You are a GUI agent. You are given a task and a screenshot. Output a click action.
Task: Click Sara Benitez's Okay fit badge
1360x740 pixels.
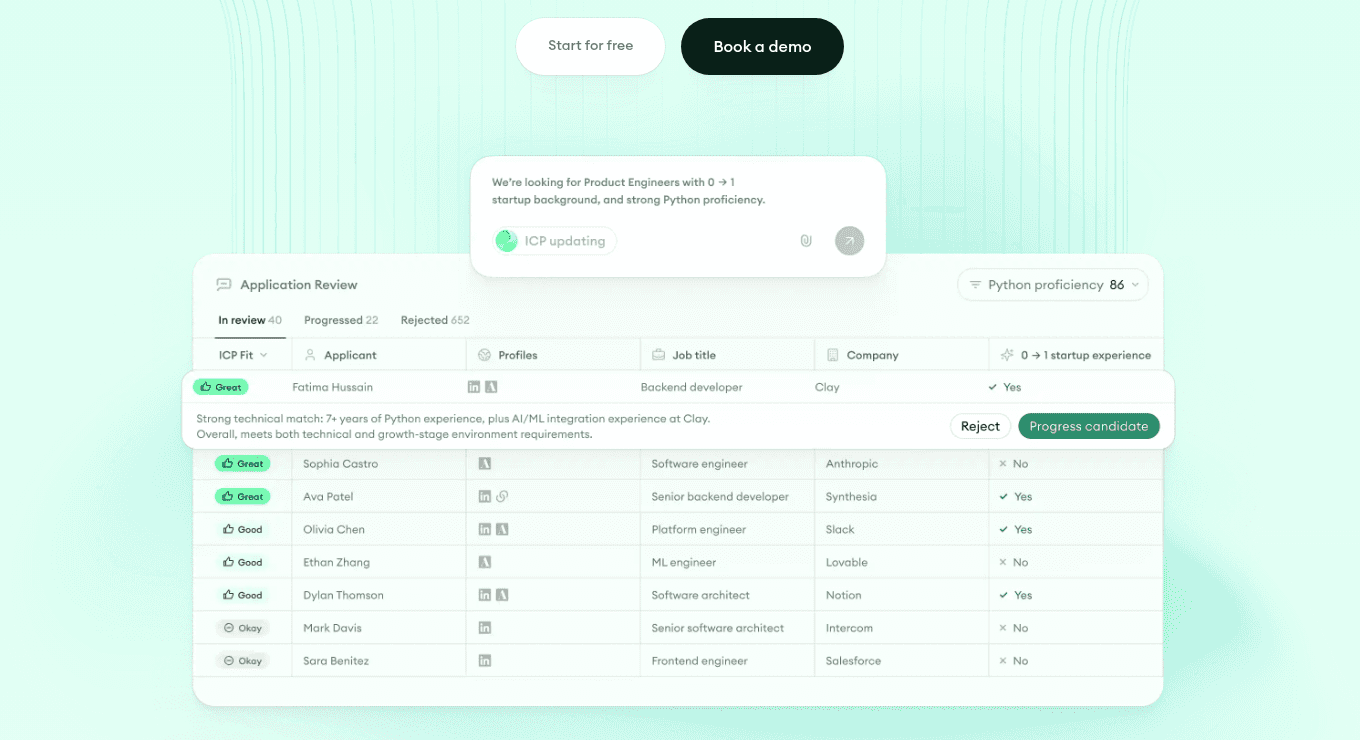click(242, 661)
